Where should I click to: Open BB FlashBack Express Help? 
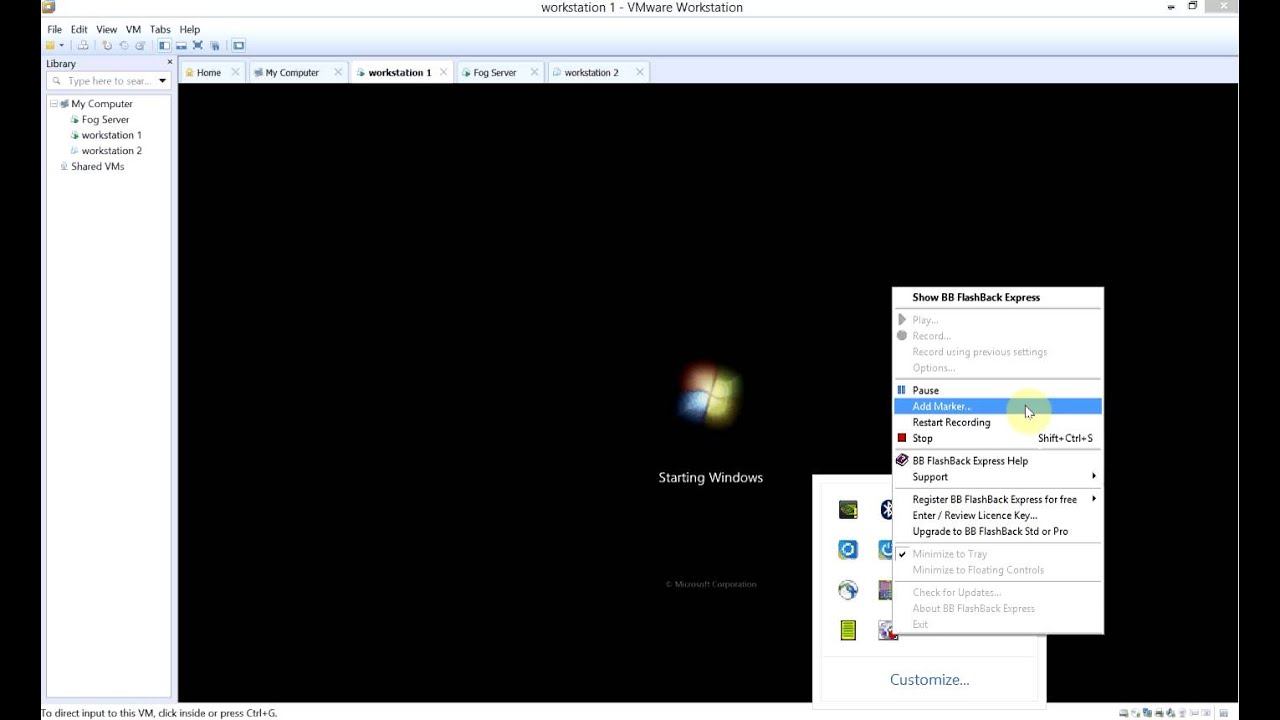point(998,461)
